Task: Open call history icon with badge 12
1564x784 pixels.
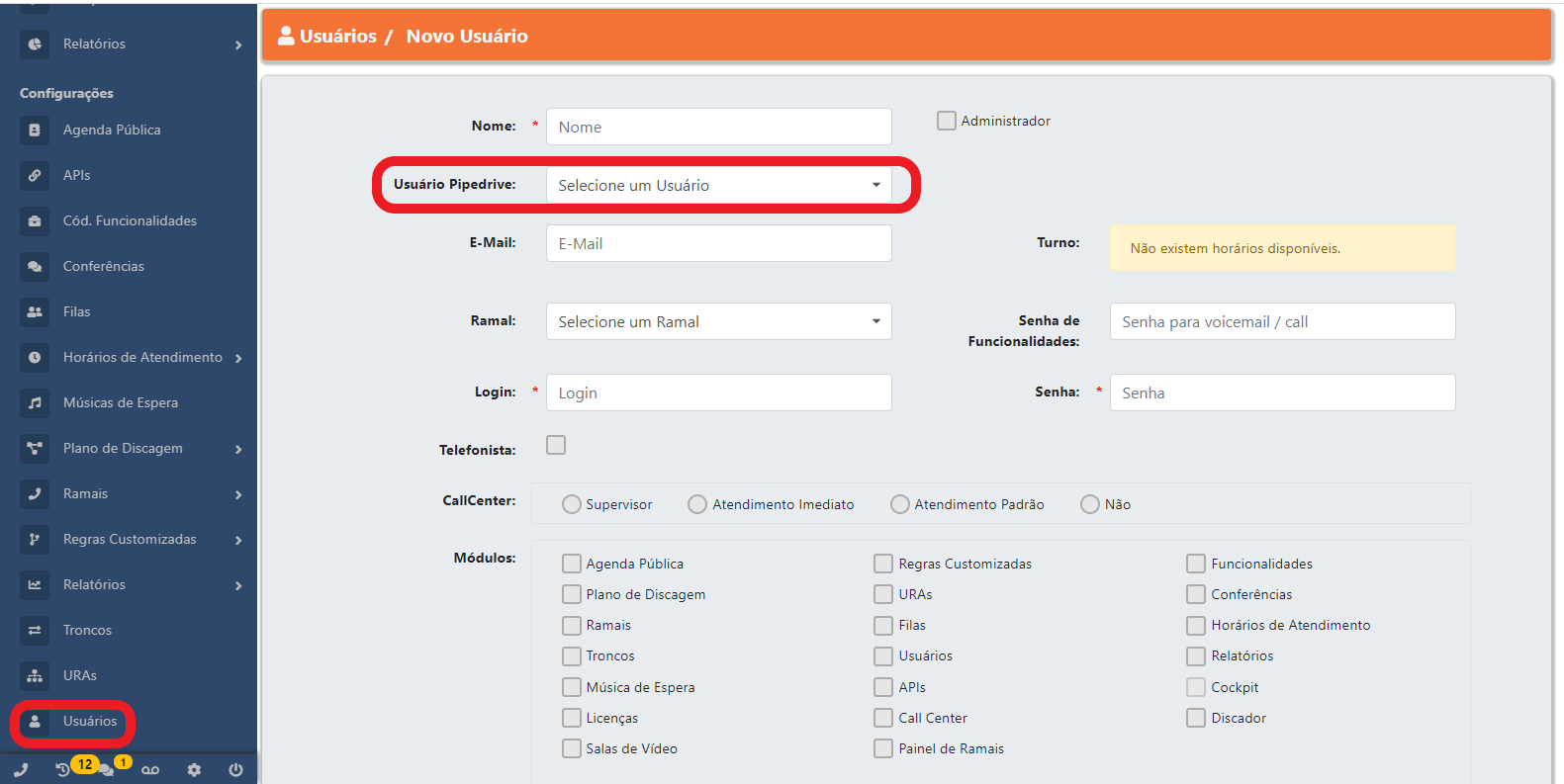Action: (63, 769)
